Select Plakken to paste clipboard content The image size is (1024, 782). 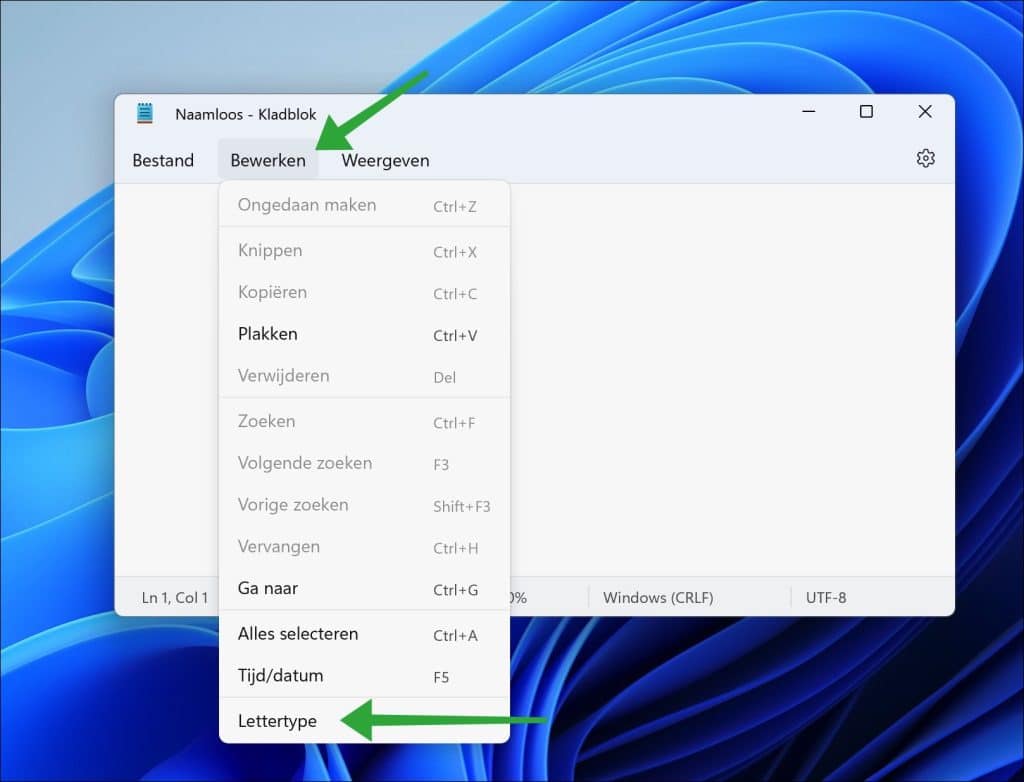tap(268, 334)
